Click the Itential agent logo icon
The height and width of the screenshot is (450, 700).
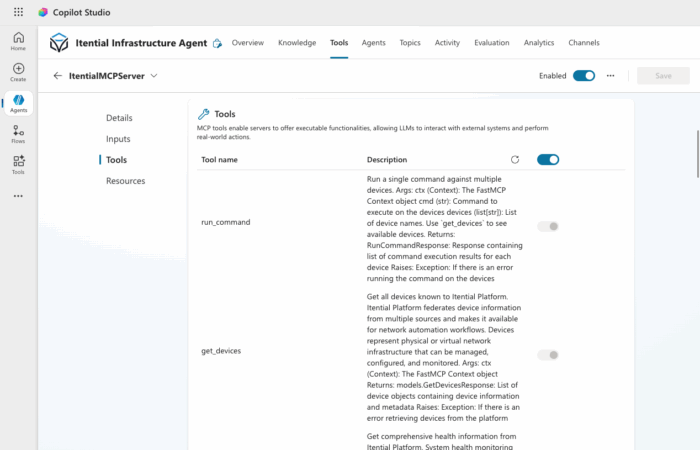pos(59,43)
